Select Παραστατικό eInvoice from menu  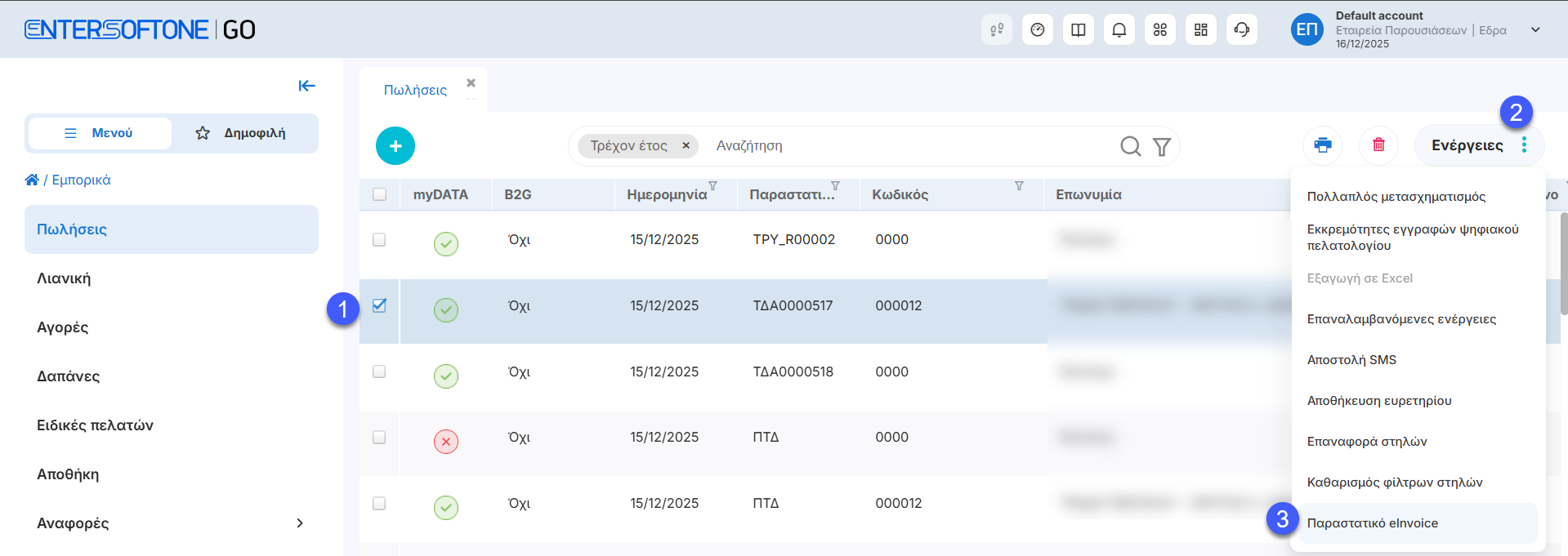[1372, 523]
